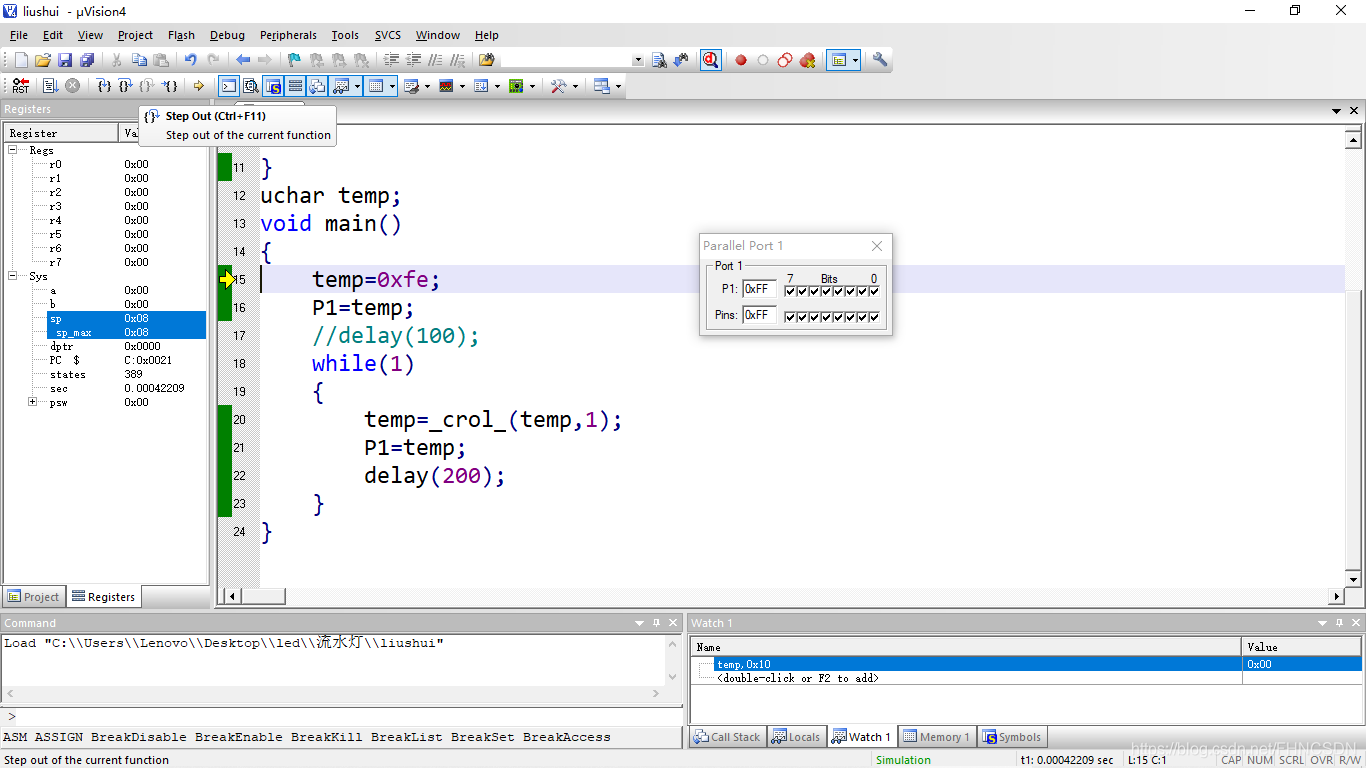Click the editor horizontal scrollbar thumb
Viewport: 1366px width, 768px height.
[x=264, y=596]
